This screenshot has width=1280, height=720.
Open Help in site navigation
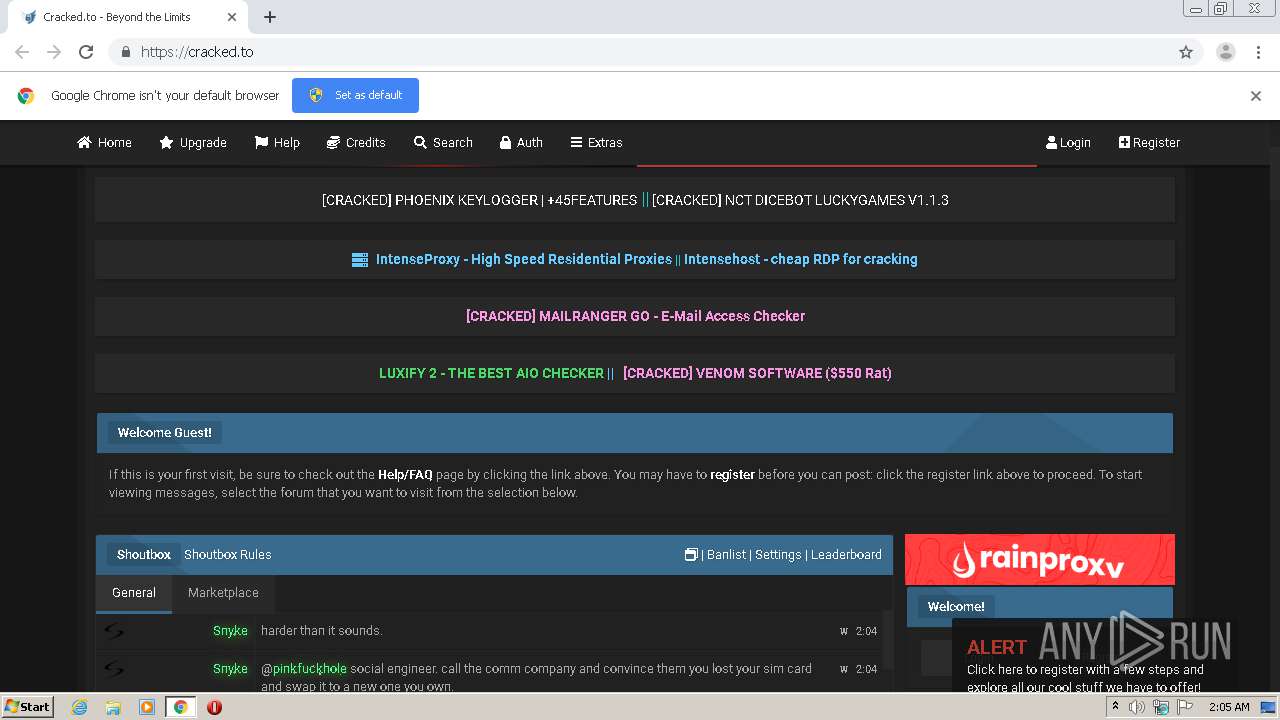(x=277, y=142)
